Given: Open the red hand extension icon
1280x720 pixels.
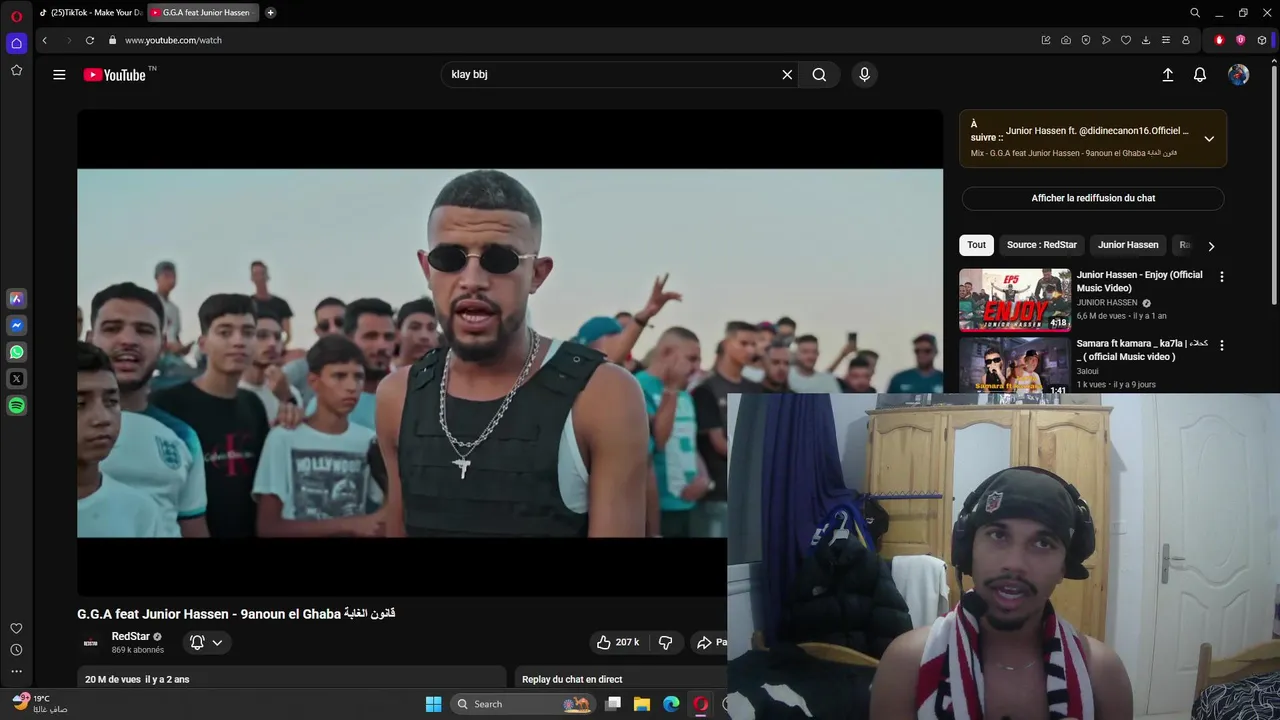Looking at the screenshot, I should [1218, 40].
